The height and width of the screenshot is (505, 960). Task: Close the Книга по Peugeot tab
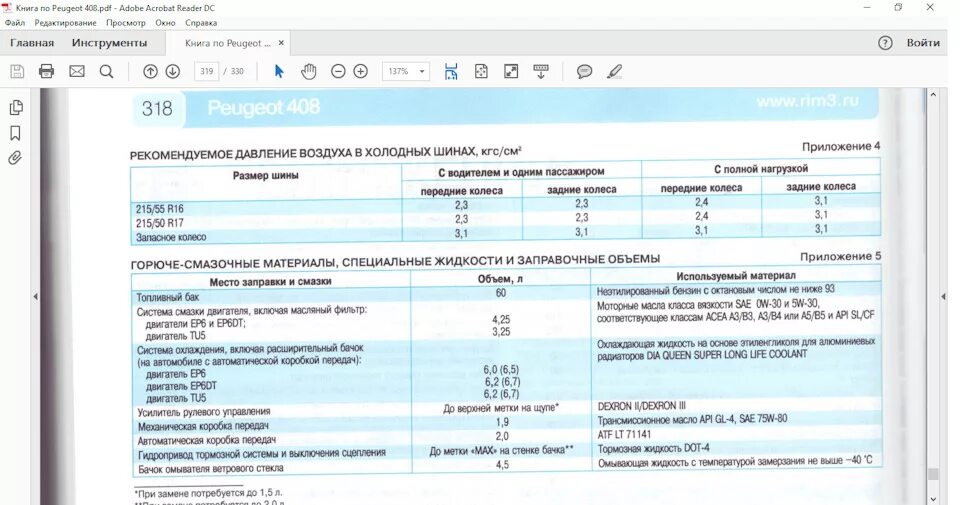click(x=281, y=43)
